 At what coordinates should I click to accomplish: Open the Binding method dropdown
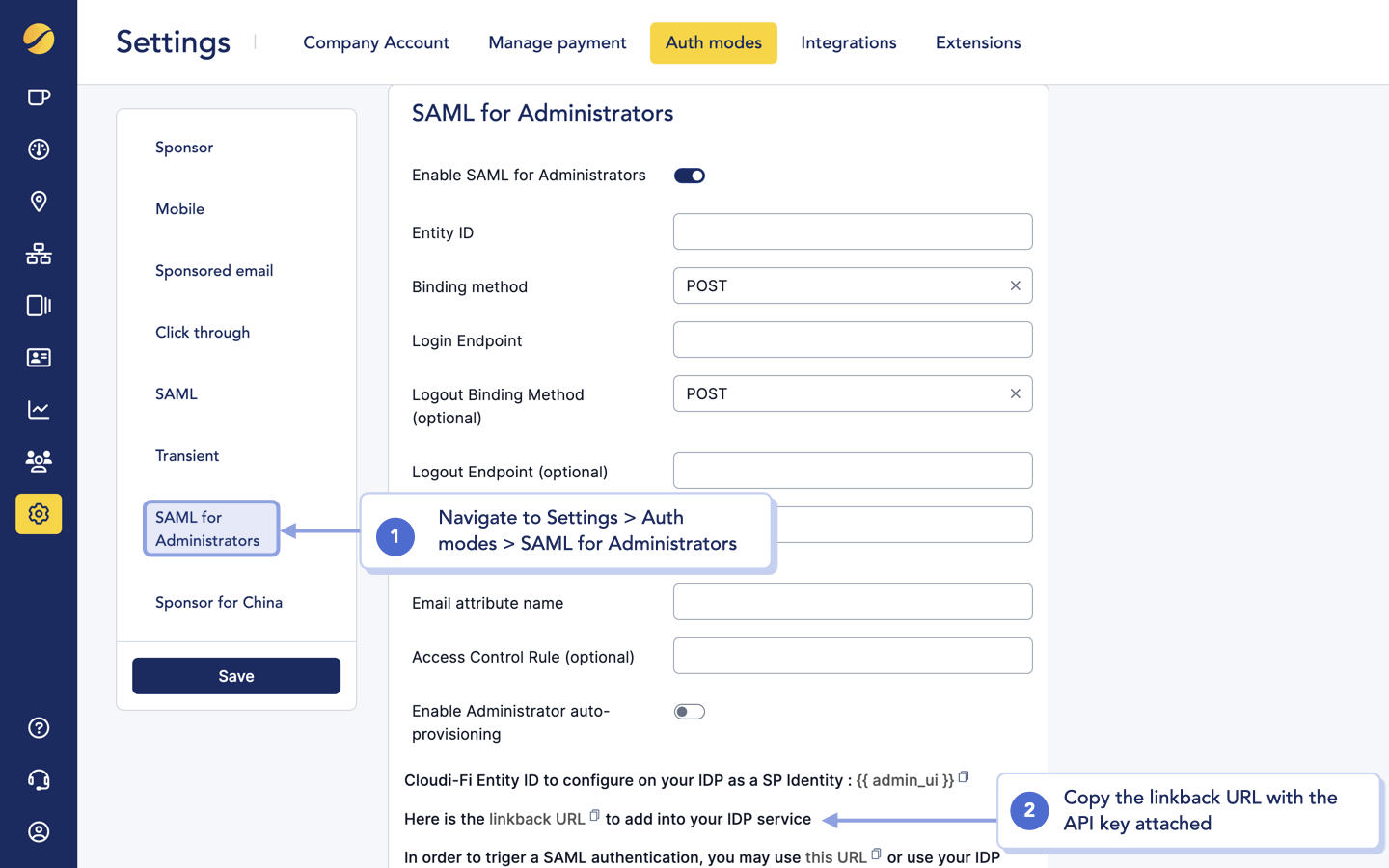853,285
